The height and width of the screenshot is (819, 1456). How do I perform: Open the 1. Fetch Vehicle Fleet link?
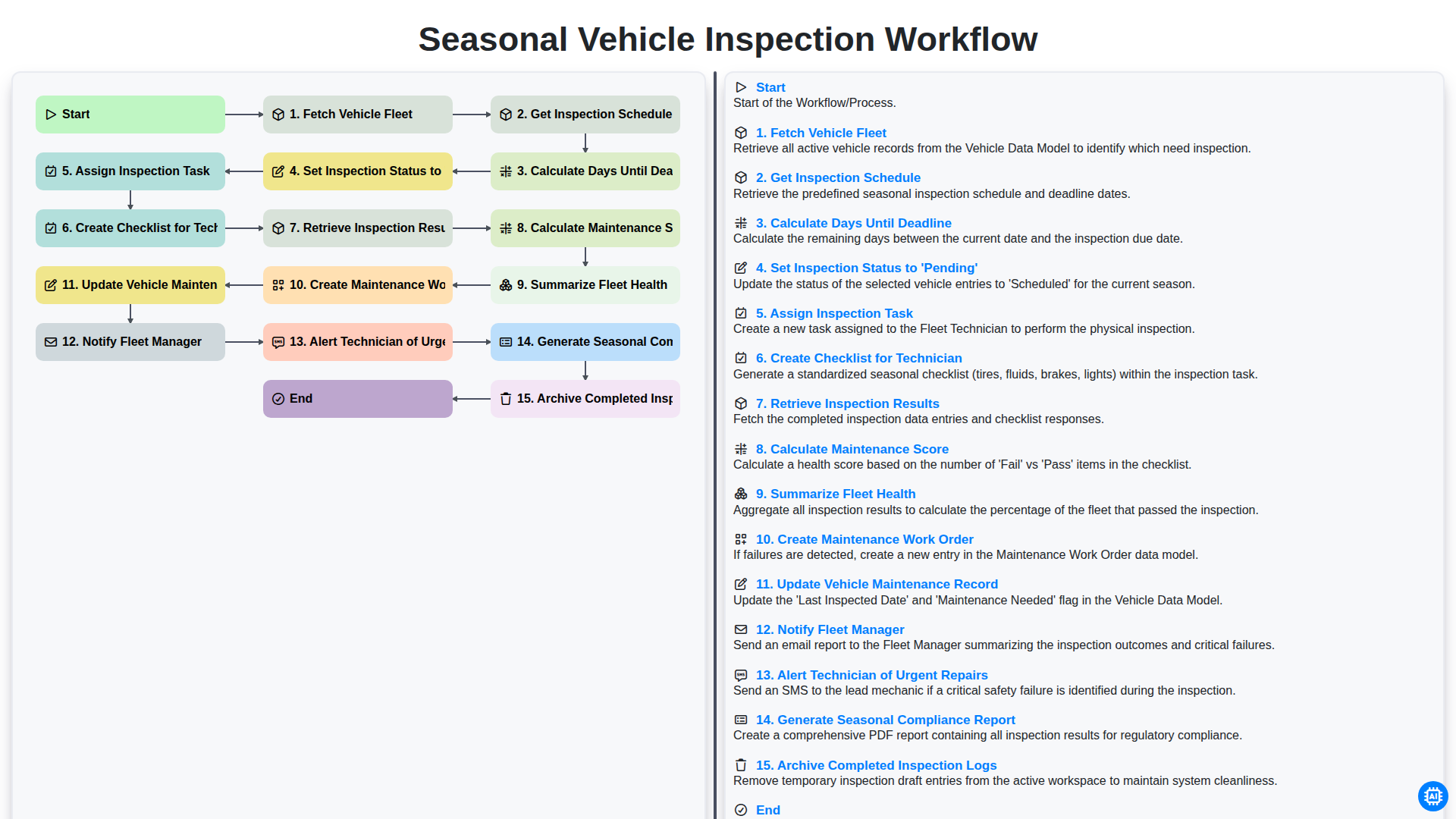point(821,133)
